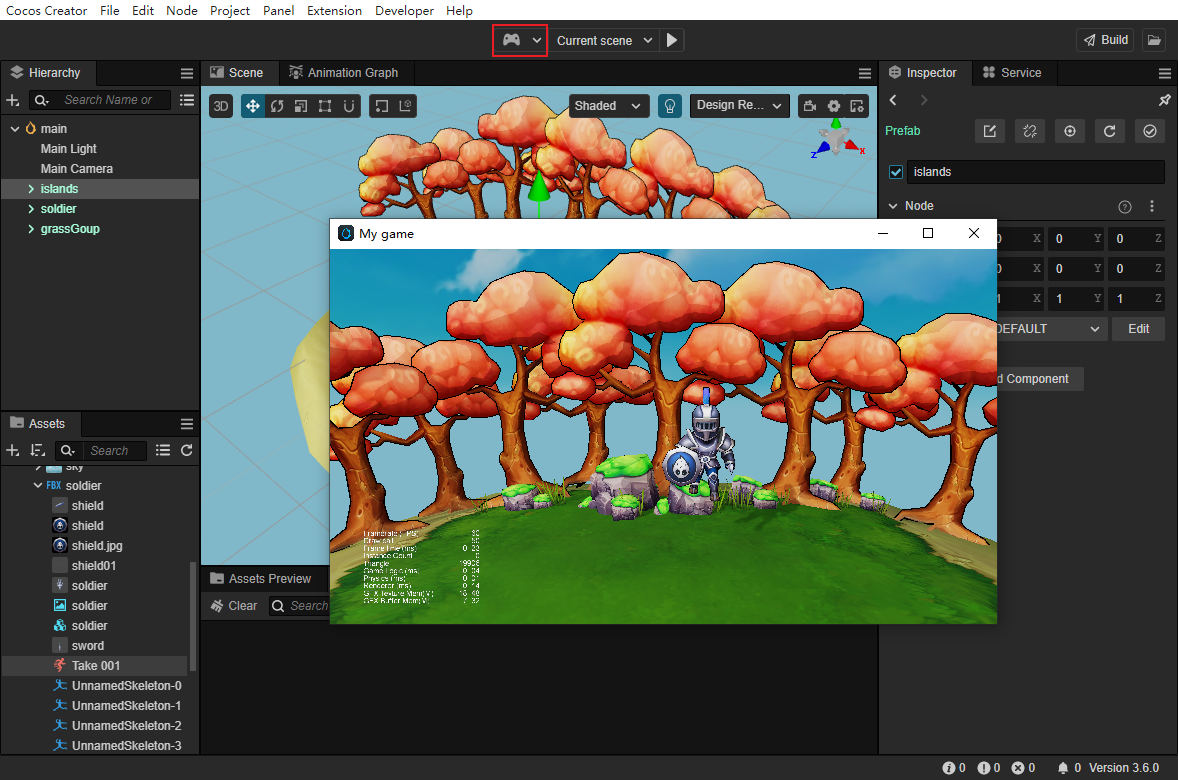Select the Rotate gizmo tool

coord(277,106)
